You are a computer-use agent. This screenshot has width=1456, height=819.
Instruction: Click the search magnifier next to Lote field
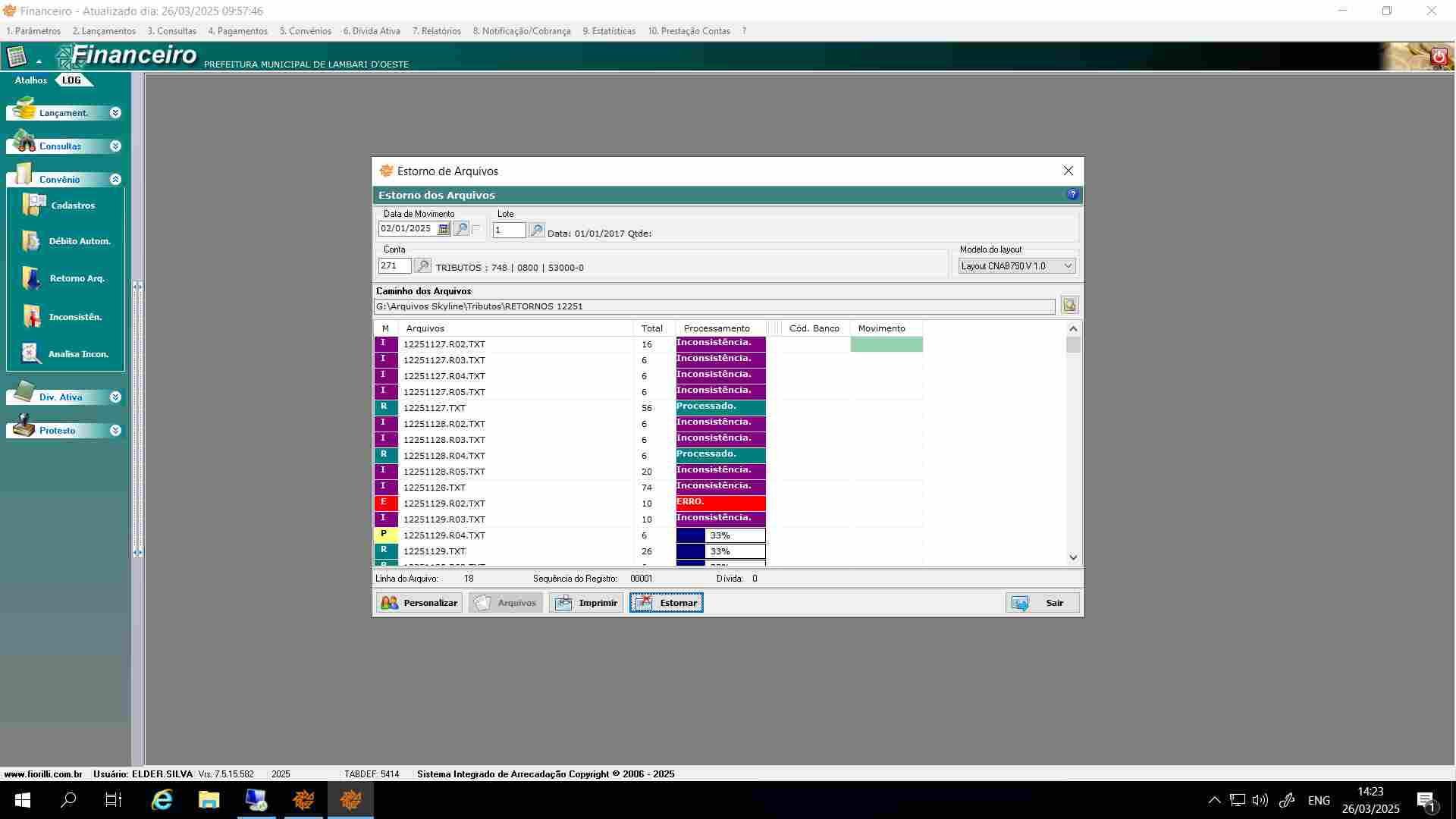536,231
